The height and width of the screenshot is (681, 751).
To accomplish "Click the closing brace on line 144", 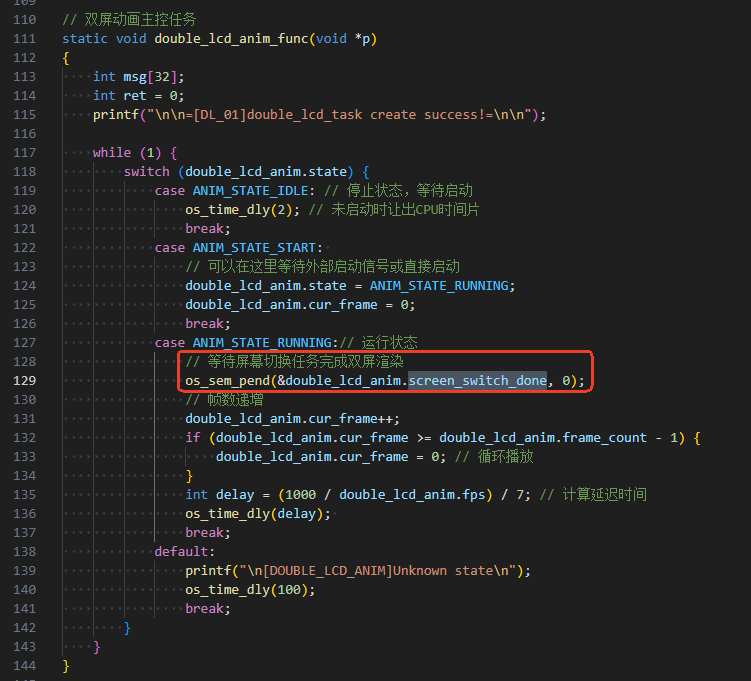I will click(66, 666).
